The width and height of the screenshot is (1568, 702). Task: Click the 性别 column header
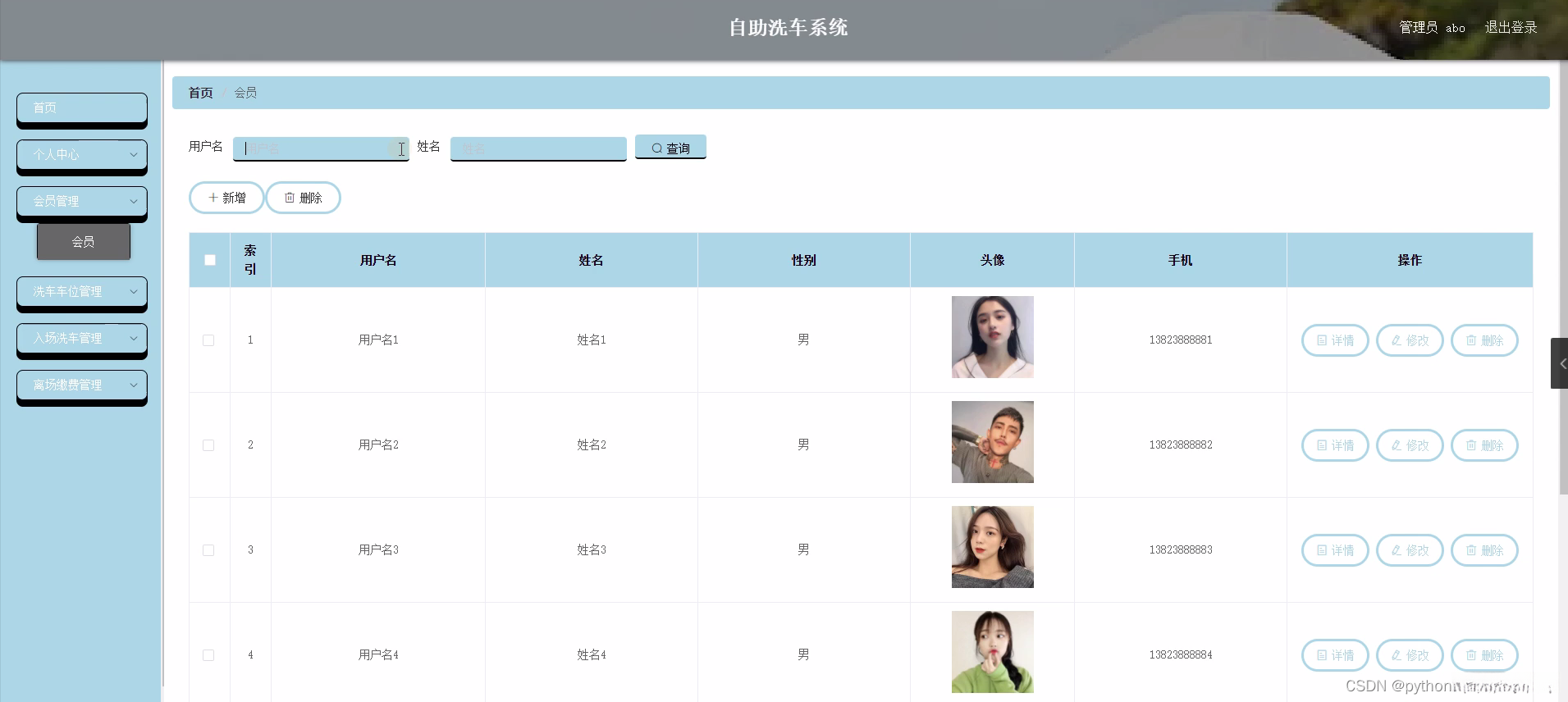tap(804, 260)
